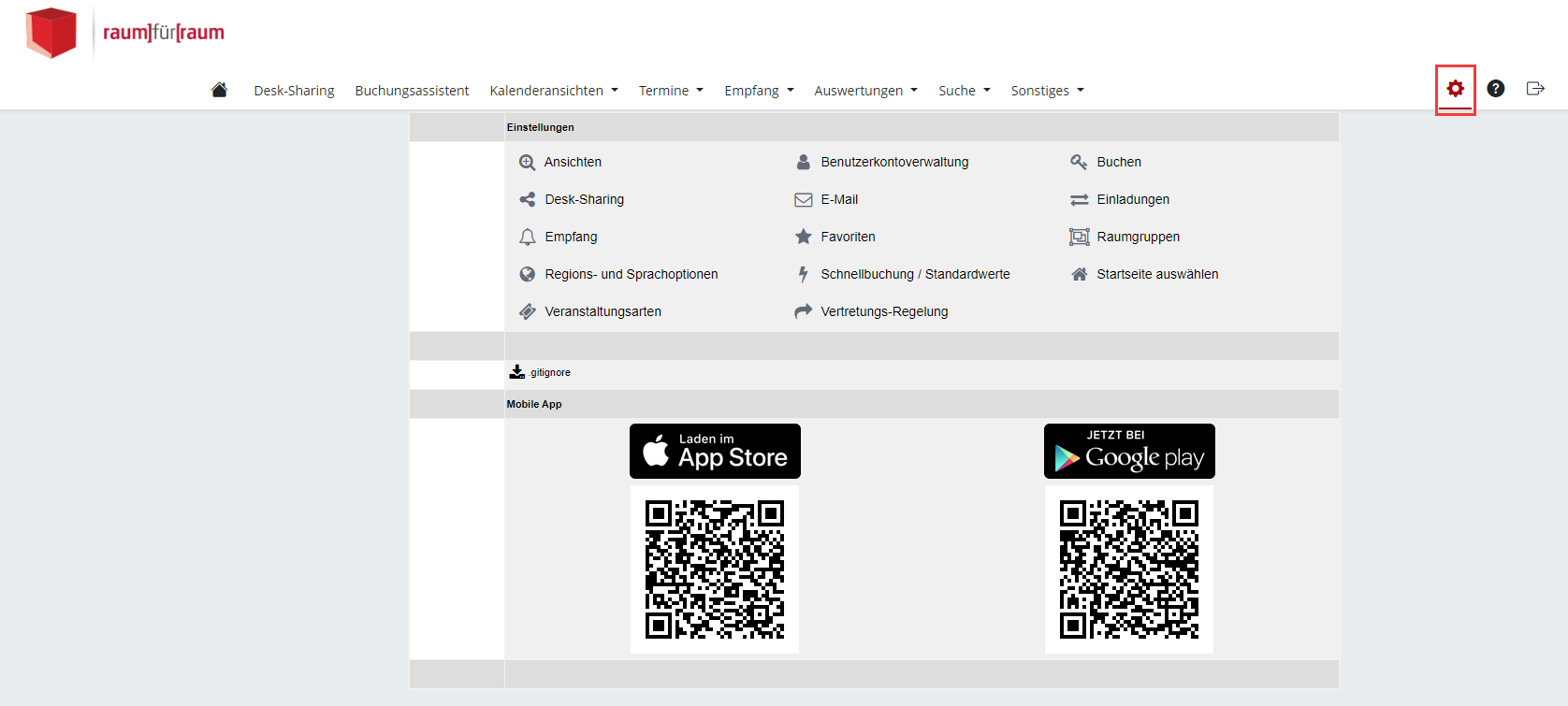Click the raum für raum cube logo
This screenshot has width=1568, height=706.
tap(51, 33)
